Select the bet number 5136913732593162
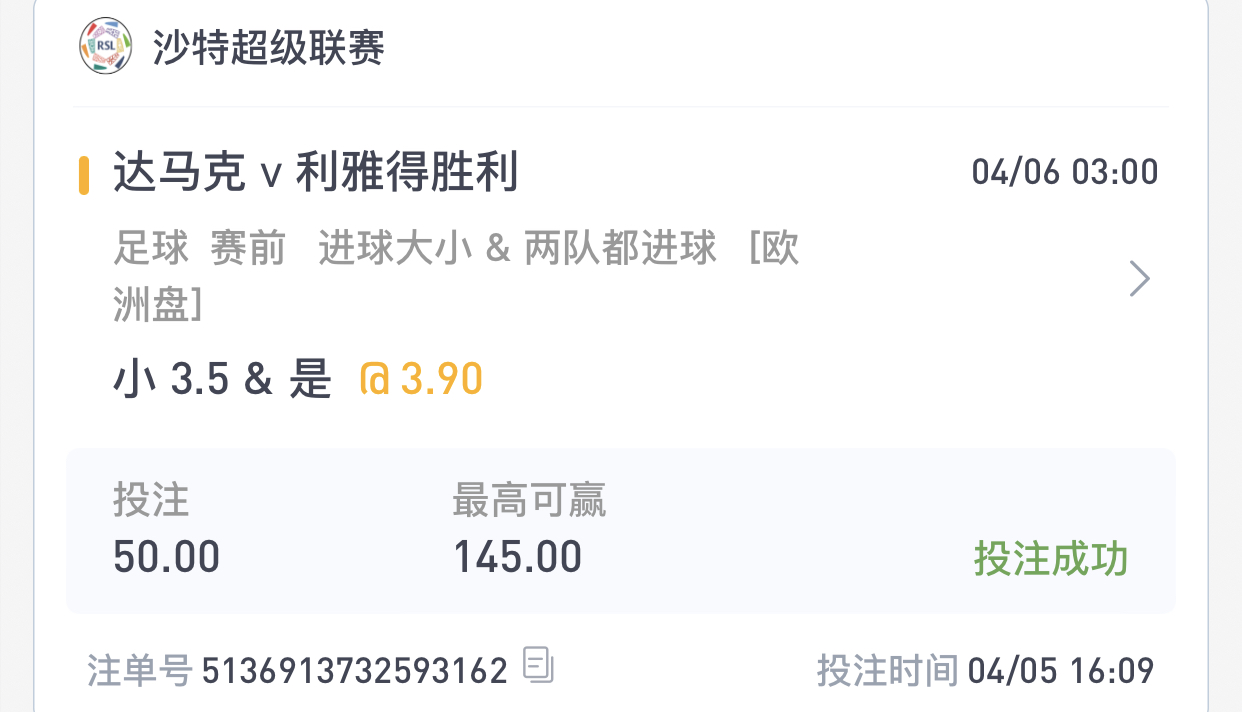Screen dimensions: 1242x712 point(355,670)
